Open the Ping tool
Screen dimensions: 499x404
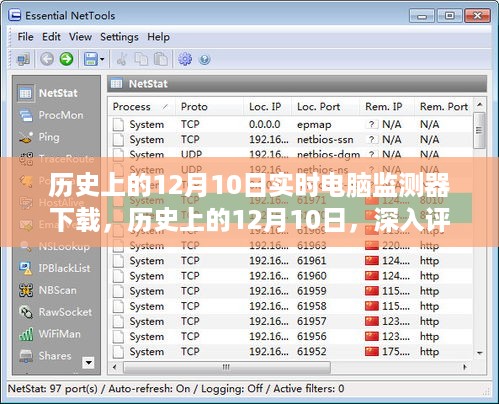click(x=39, y=137)
